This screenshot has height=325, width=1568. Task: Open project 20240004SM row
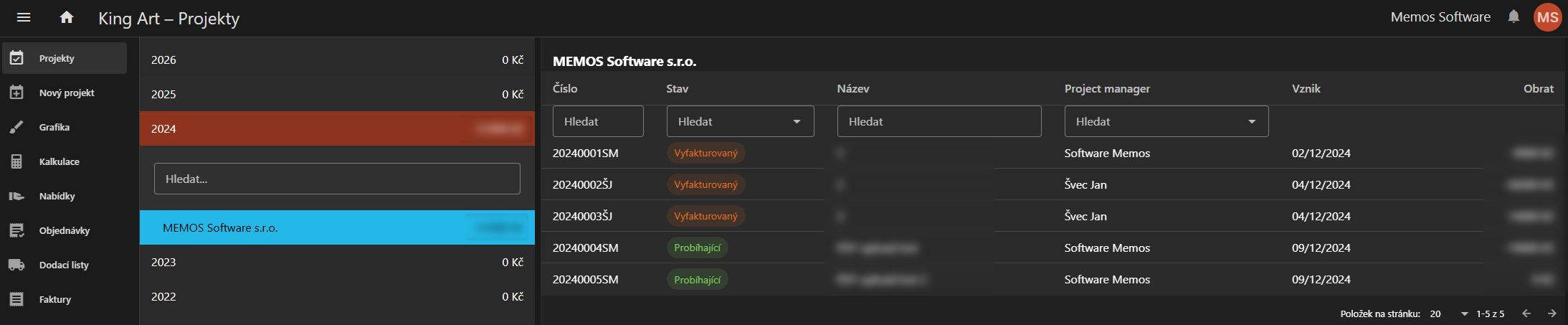(585, 248)
